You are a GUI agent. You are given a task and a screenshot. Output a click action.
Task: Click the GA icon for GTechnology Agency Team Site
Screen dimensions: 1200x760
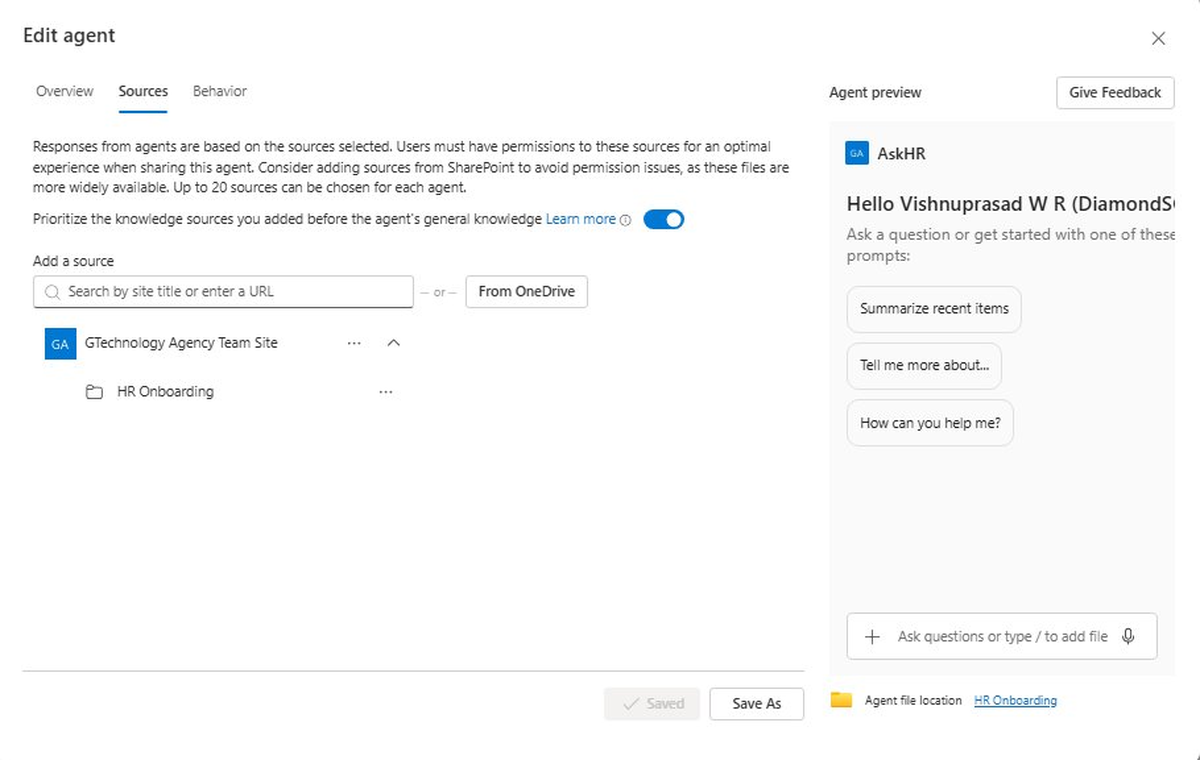click(58, 343)
